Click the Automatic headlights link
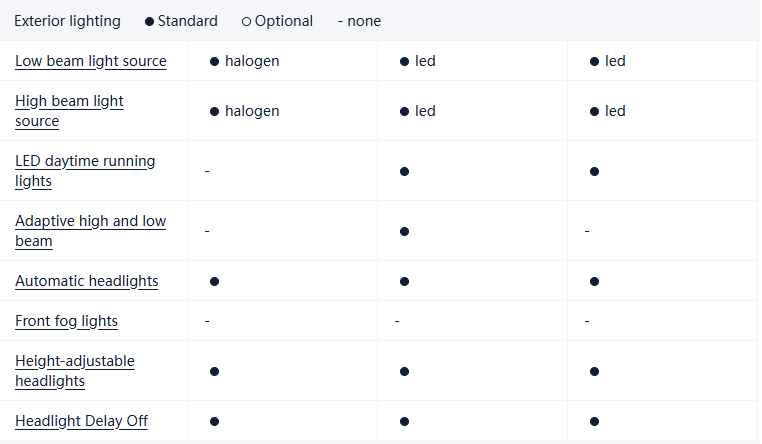The height and width of the screenshot is (444, 762). coord(87,281)
